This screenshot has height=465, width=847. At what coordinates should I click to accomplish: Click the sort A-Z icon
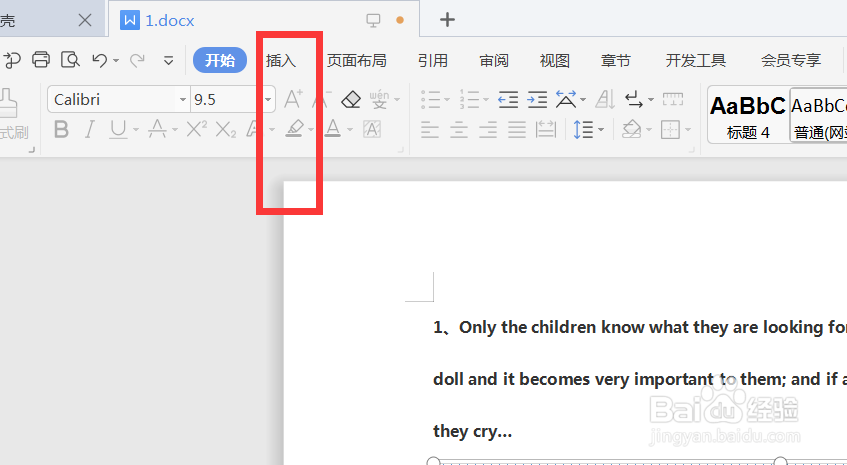[605, 99]
